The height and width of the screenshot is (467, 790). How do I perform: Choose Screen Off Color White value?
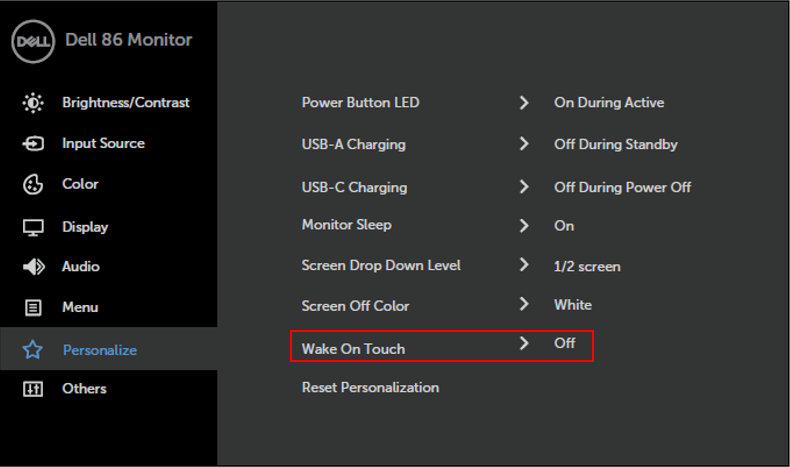tap(573, 305)
